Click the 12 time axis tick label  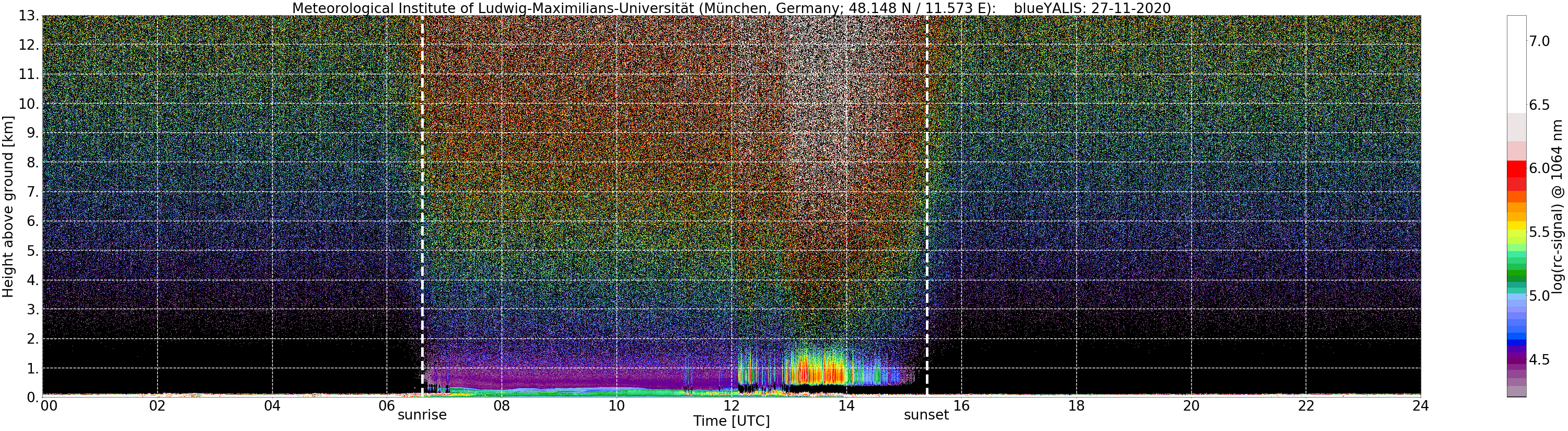tap(731, 405)
